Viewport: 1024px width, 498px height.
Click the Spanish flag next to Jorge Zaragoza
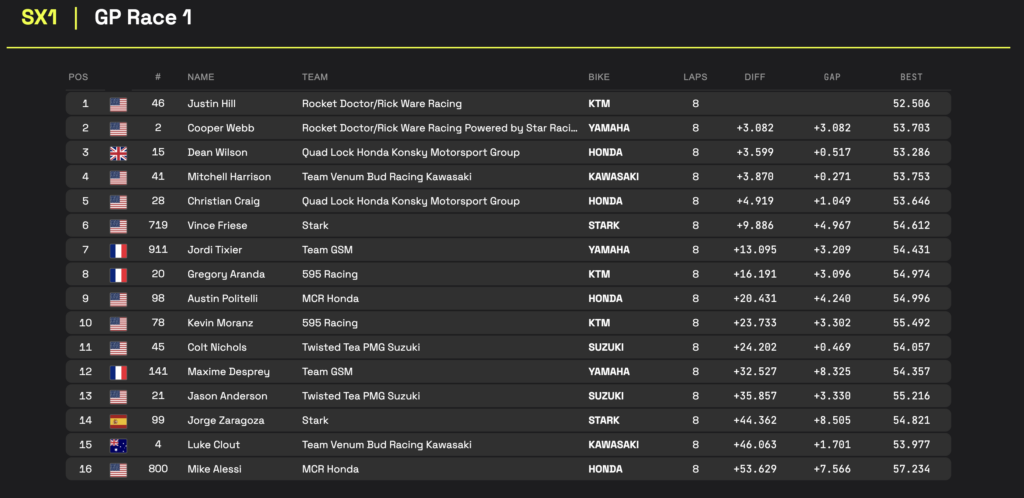coord(118,421)
